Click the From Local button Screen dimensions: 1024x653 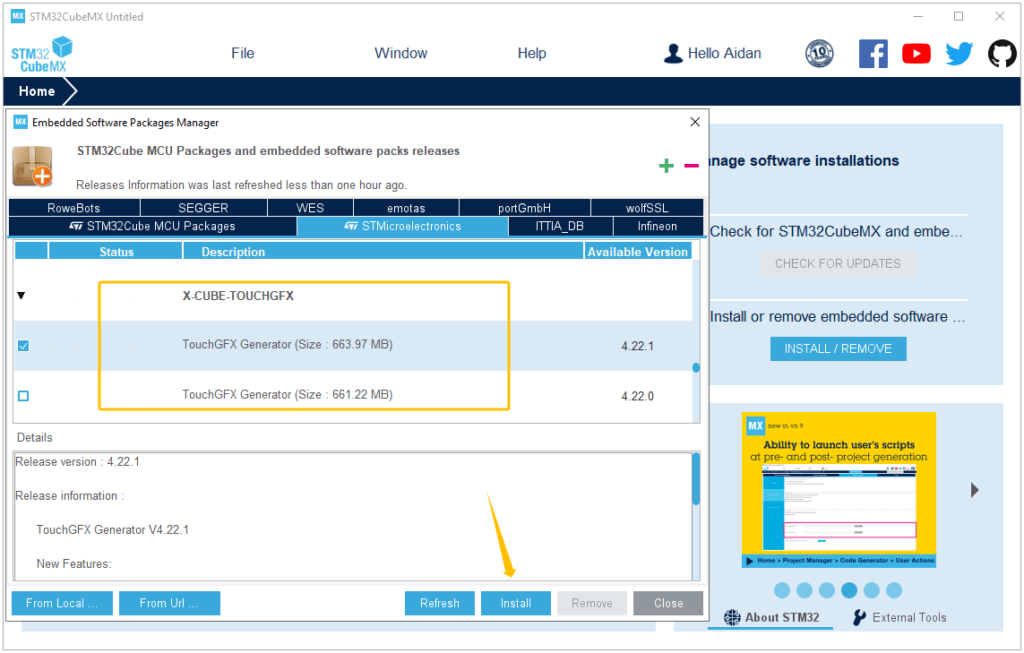pyautogui.click(x=62, y=603)
